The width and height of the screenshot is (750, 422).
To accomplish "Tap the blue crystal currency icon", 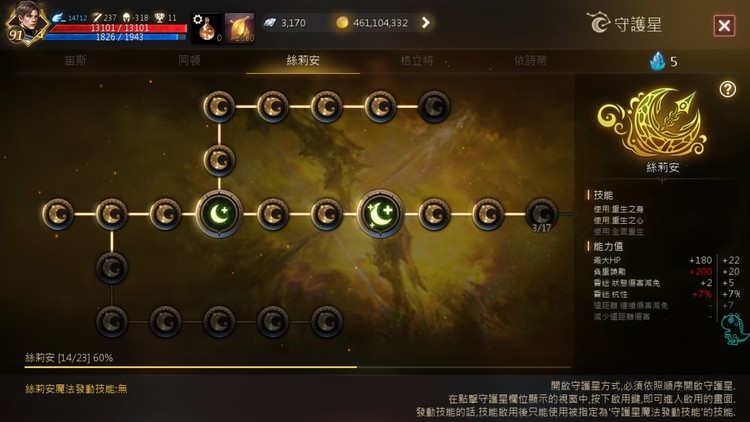I will click(658, 61).
